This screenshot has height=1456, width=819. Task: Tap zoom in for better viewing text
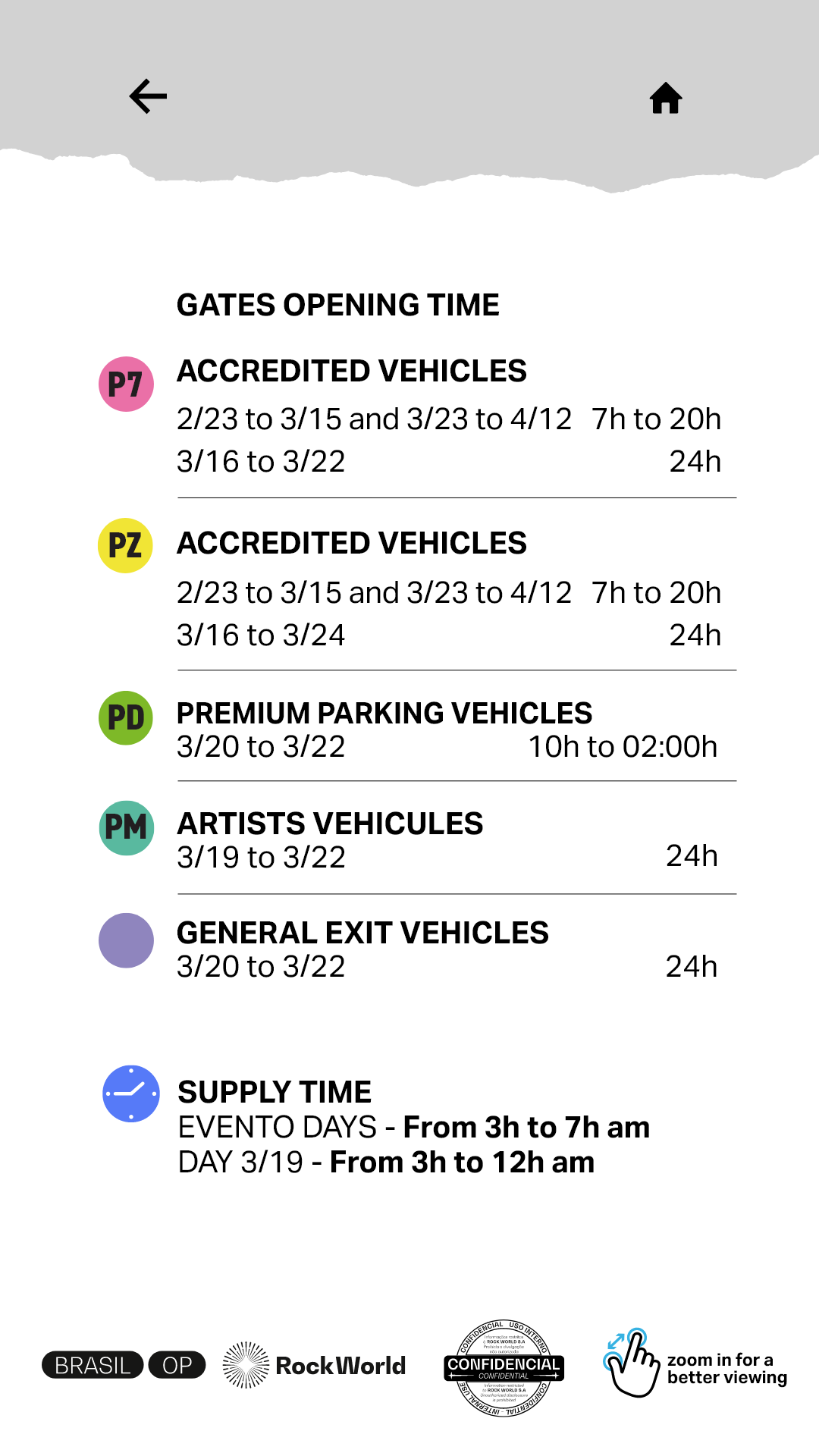coord(727,1369)
